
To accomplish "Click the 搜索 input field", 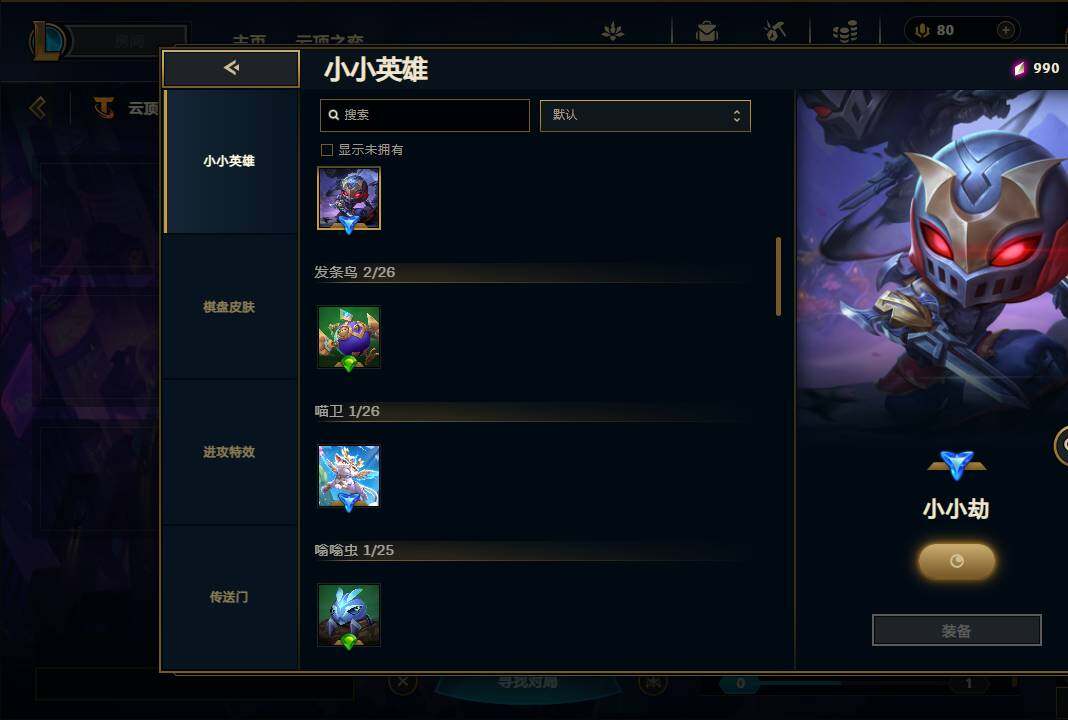I will [x=424, y=115].
